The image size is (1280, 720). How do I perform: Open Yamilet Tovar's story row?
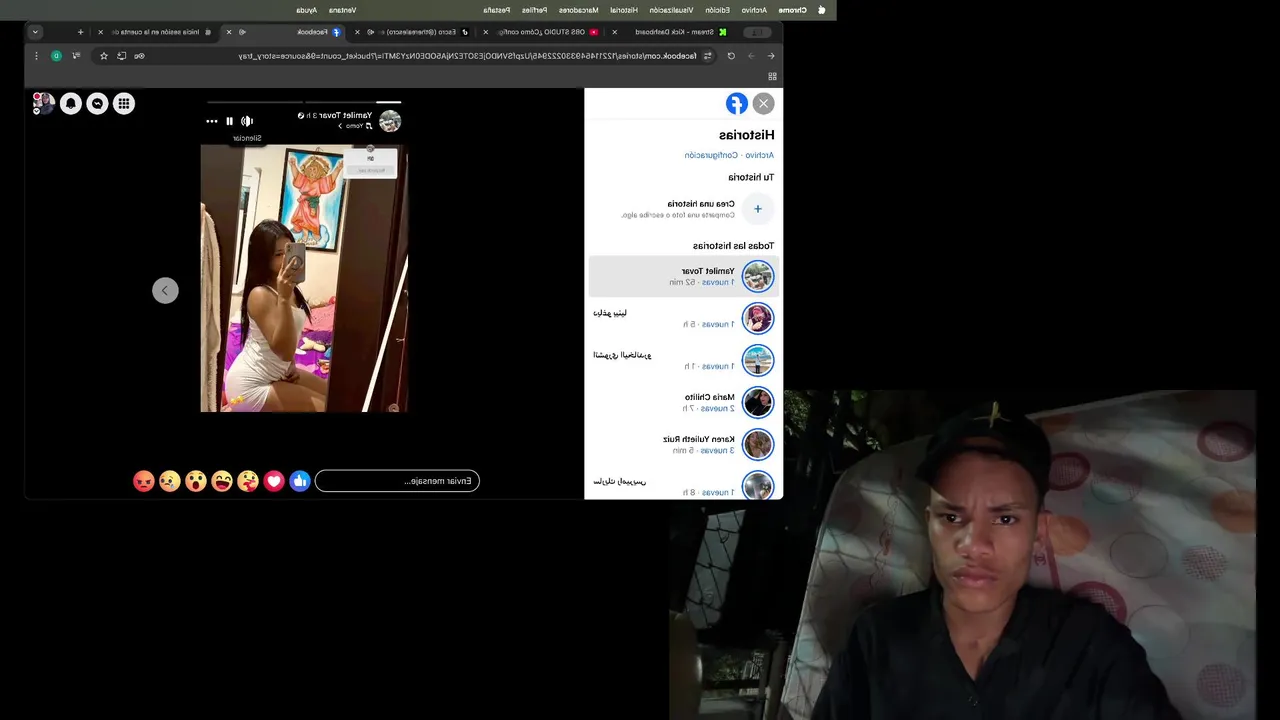coord(683,276)
